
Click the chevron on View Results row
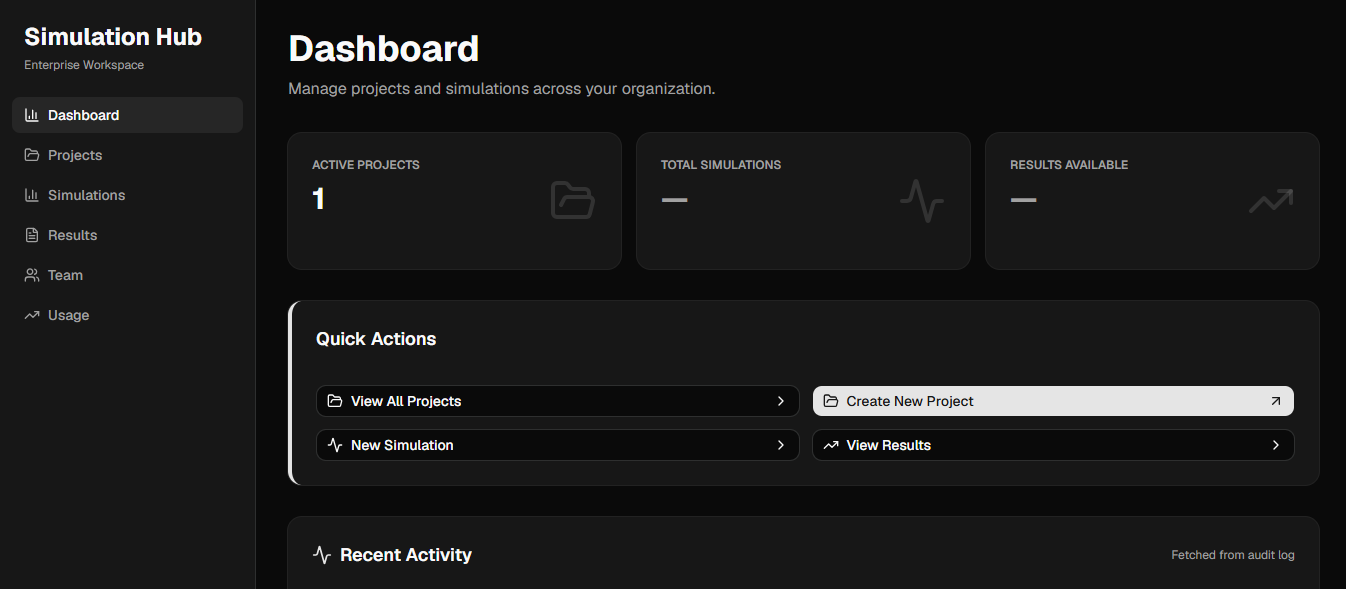[1276, 445]
